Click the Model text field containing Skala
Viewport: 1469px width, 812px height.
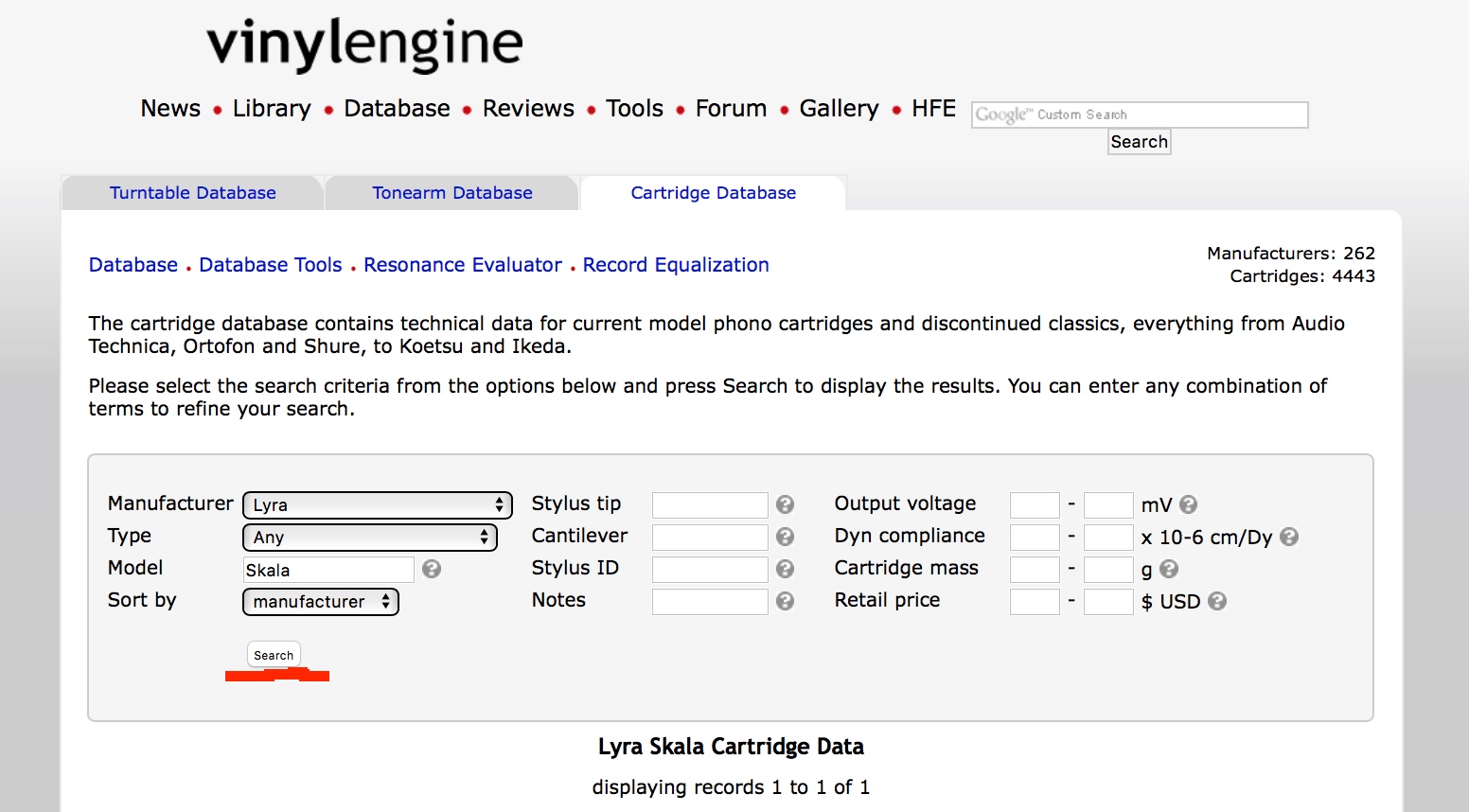click(x=327, y=570)
